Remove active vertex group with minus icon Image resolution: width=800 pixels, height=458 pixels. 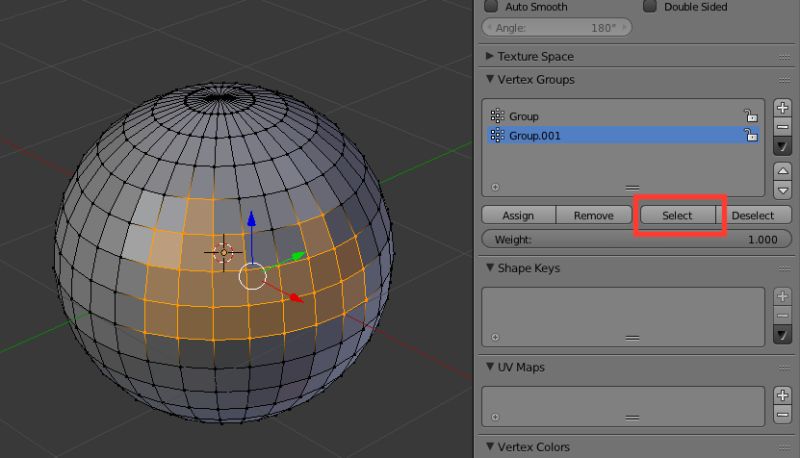(x=782, y=127)
